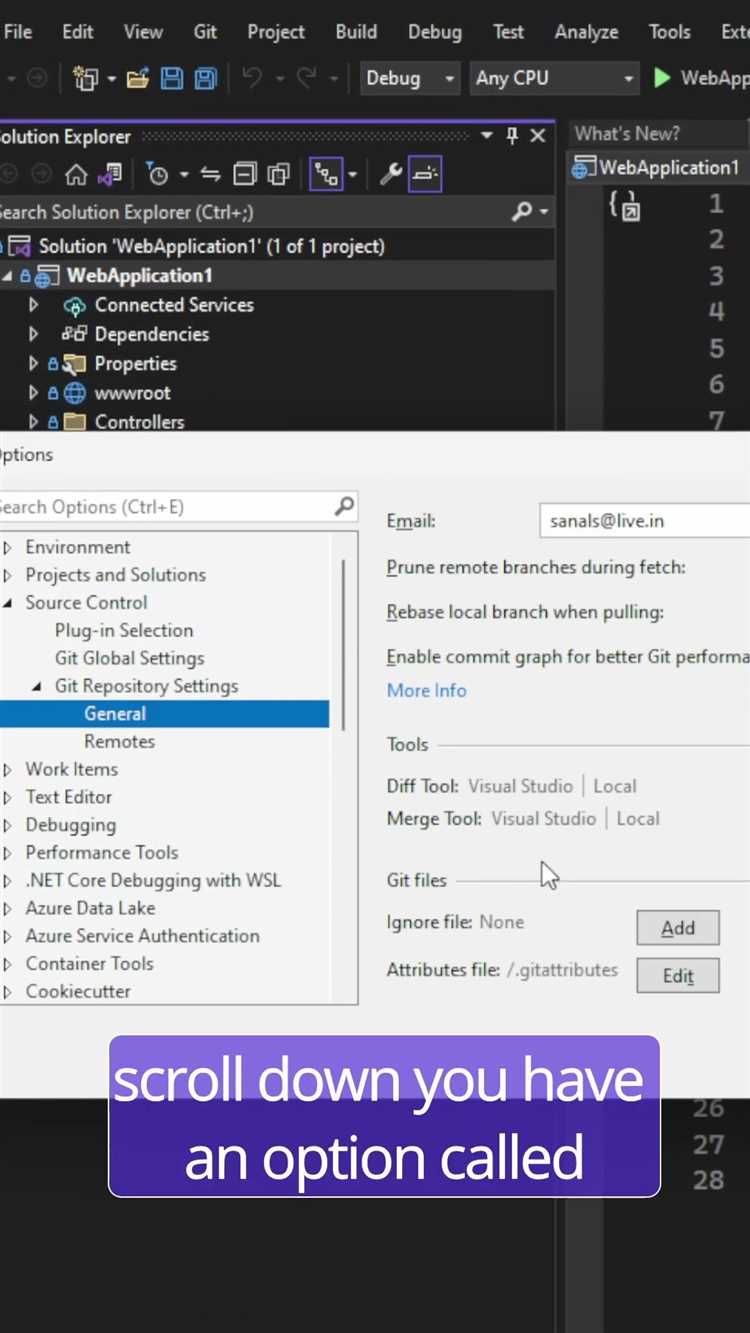Click the Save All icon
The image size is (750, 1333).
click(x=205, y=78)
